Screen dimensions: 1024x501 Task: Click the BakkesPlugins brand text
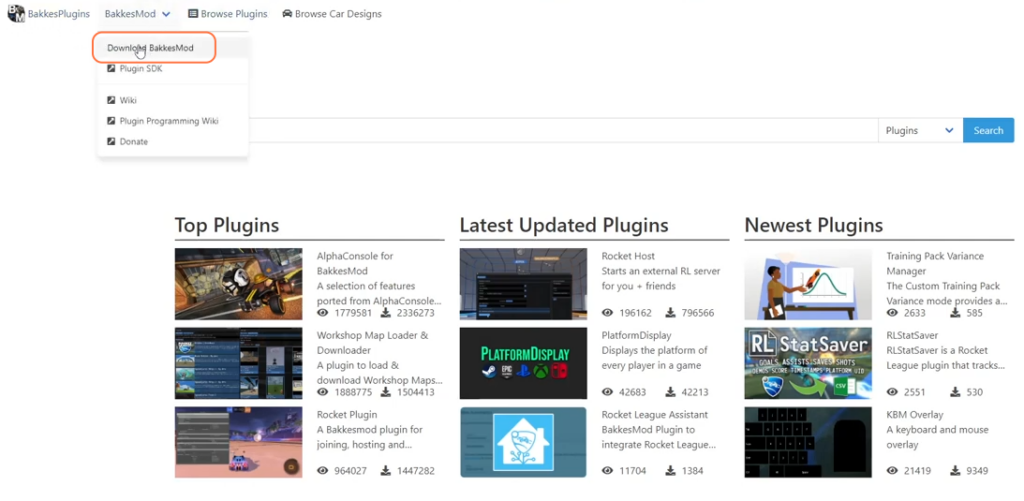click(59, 14)
